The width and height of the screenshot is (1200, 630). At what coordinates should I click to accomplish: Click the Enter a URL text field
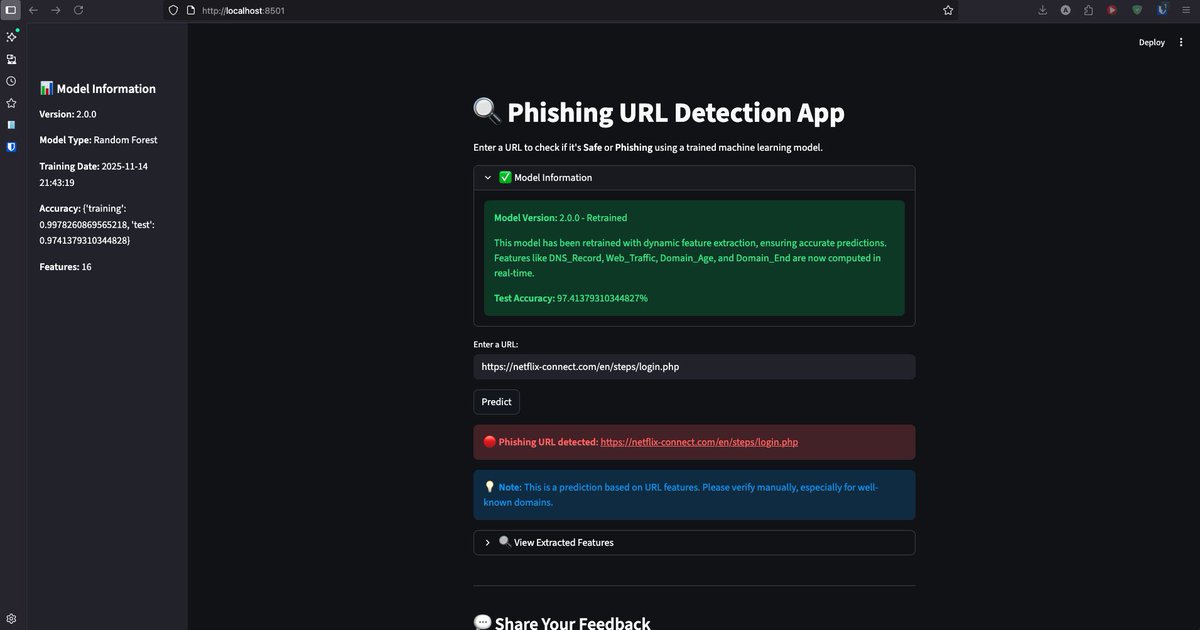coord(694,367)
